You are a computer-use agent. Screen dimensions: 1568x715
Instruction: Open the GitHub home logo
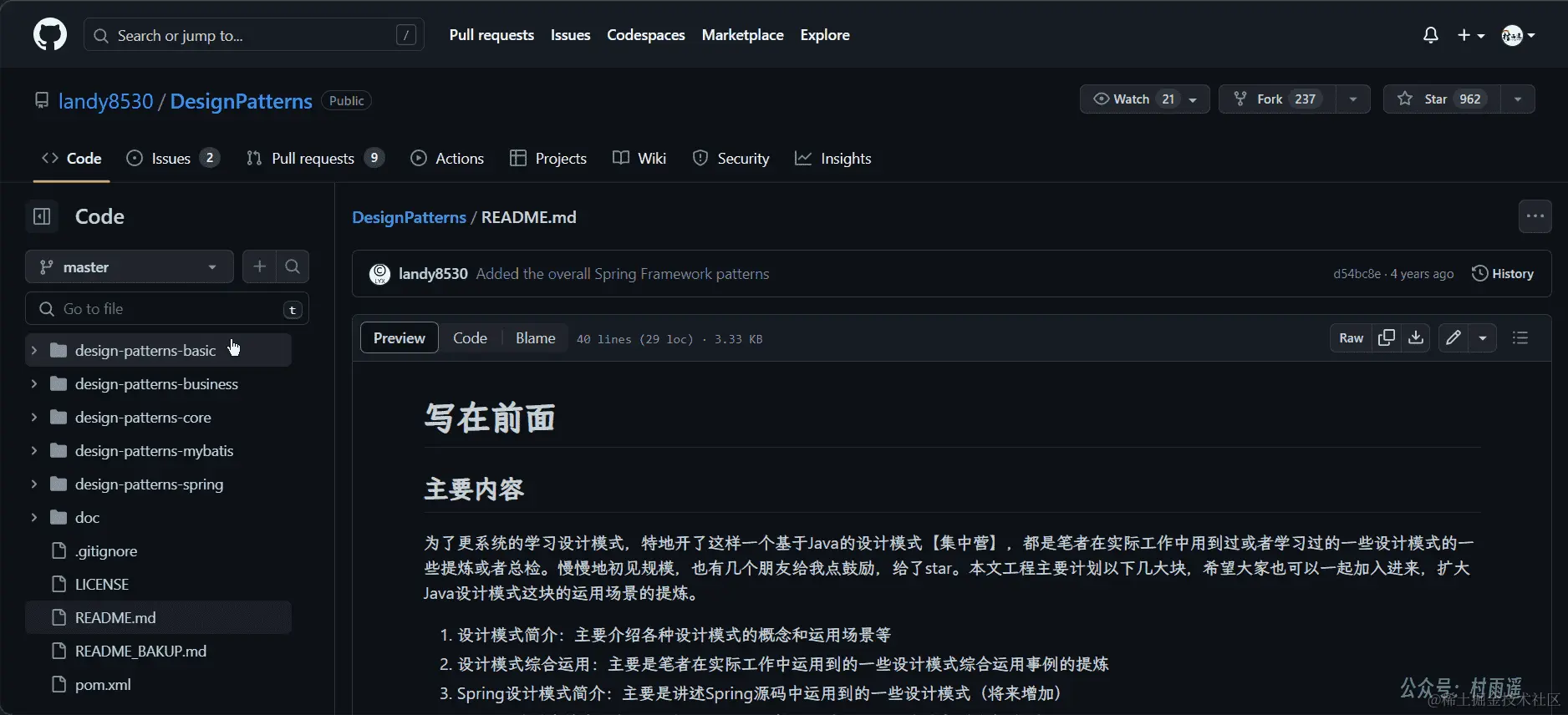coord(50,35)
